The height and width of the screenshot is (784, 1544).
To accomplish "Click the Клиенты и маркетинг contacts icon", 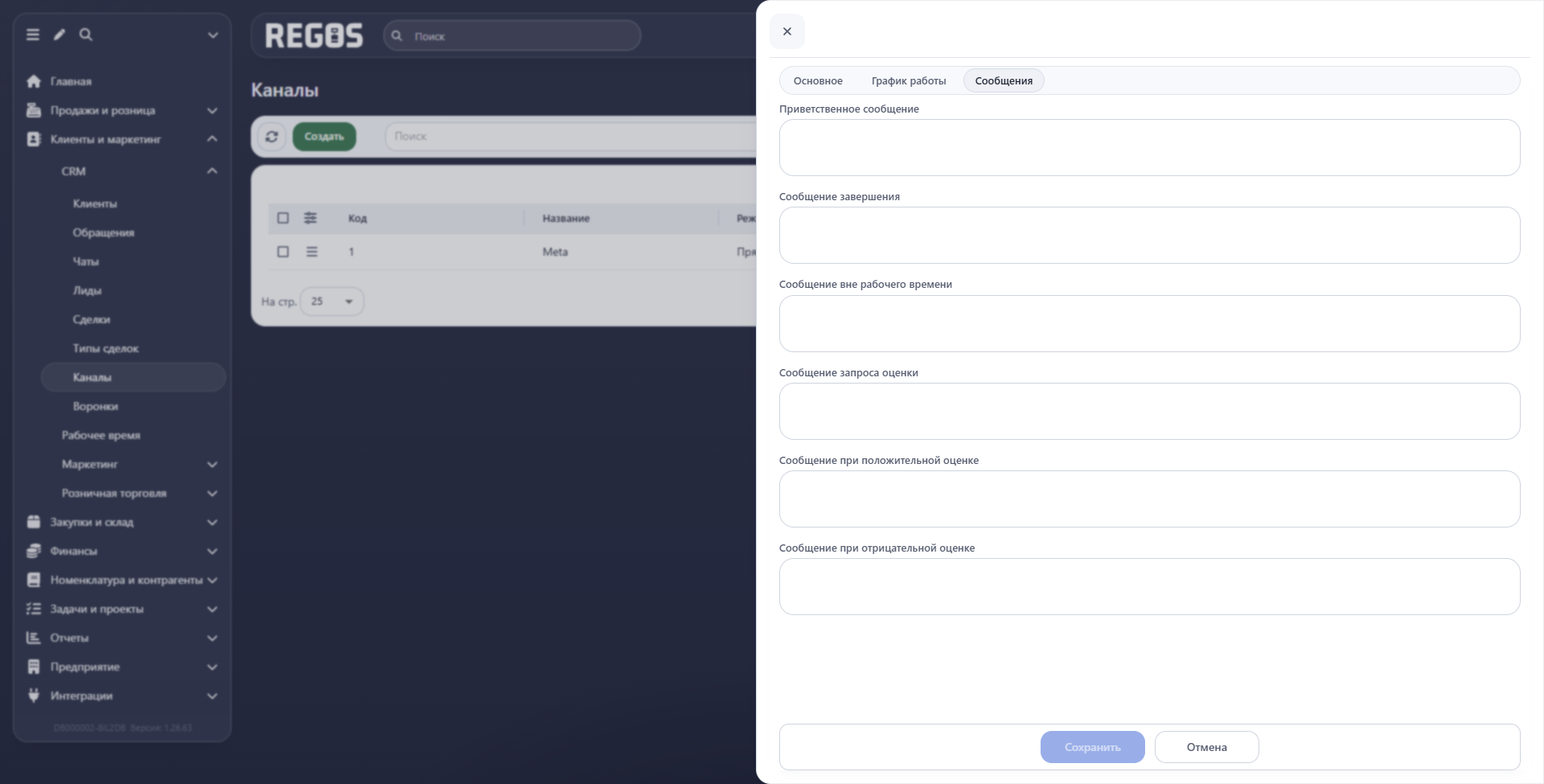I will pyautogui.click(x=34, y=139).
